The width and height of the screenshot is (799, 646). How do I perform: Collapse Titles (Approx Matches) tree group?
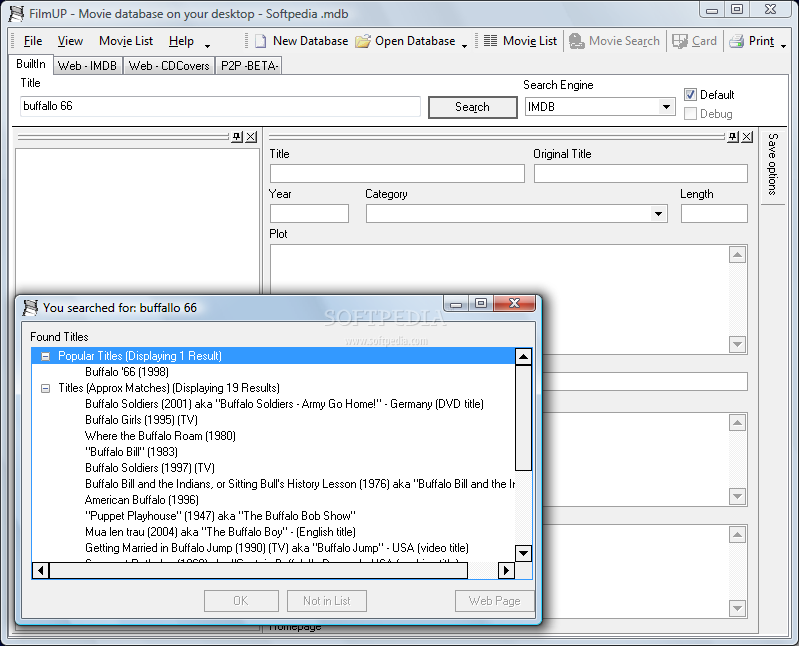(45, 388)
